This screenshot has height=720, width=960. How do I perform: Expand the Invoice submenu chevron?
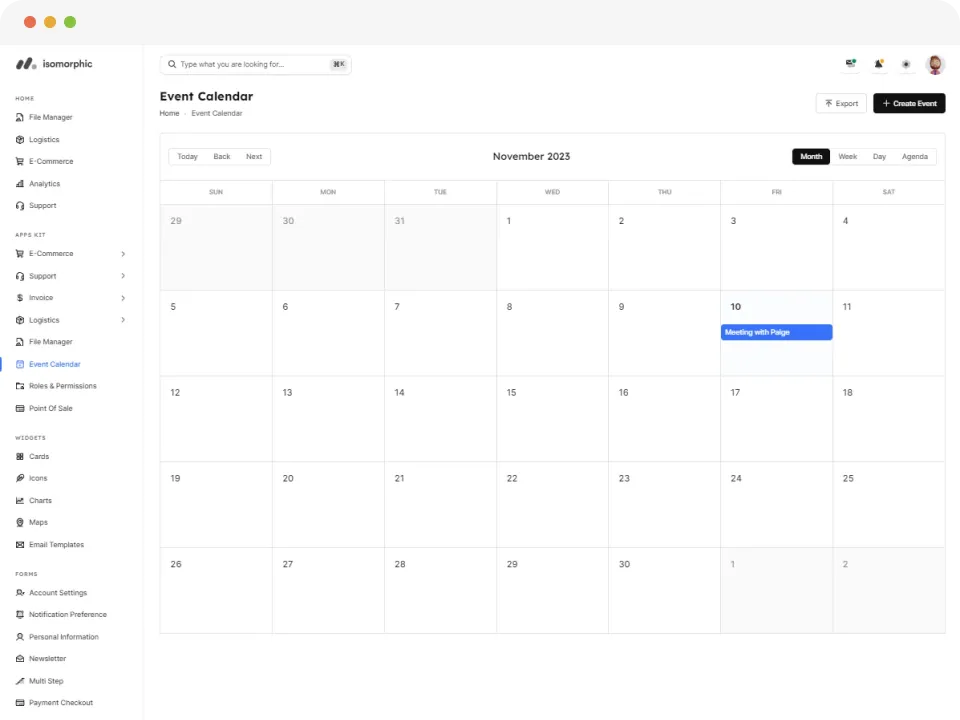[123, 298]
